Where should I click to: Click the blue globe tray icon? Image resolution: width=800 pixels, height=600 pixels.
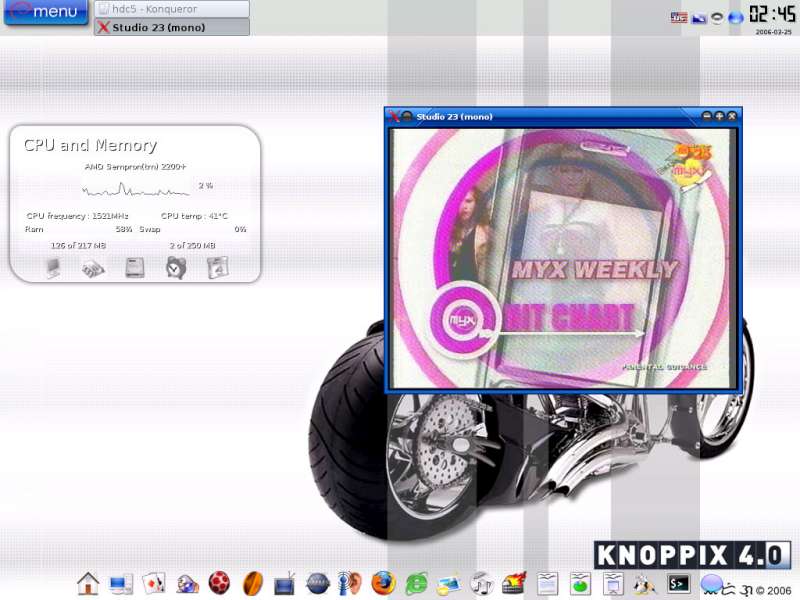click(x=735, y=18)
